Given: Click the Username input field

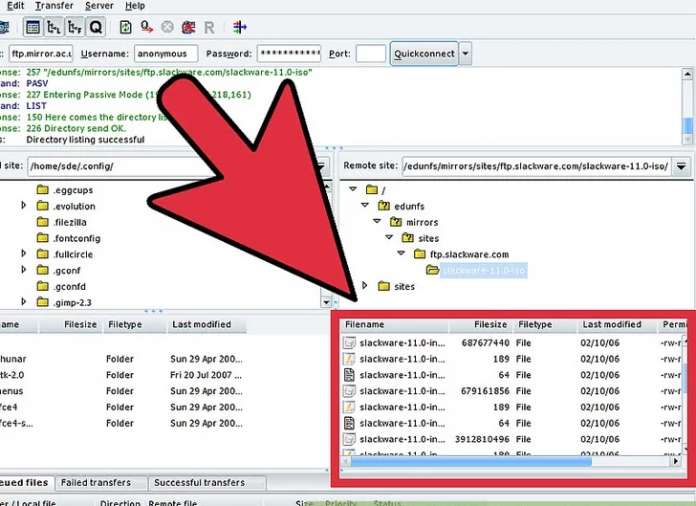Looking at the screenshot, I should [x=167, y=54].
